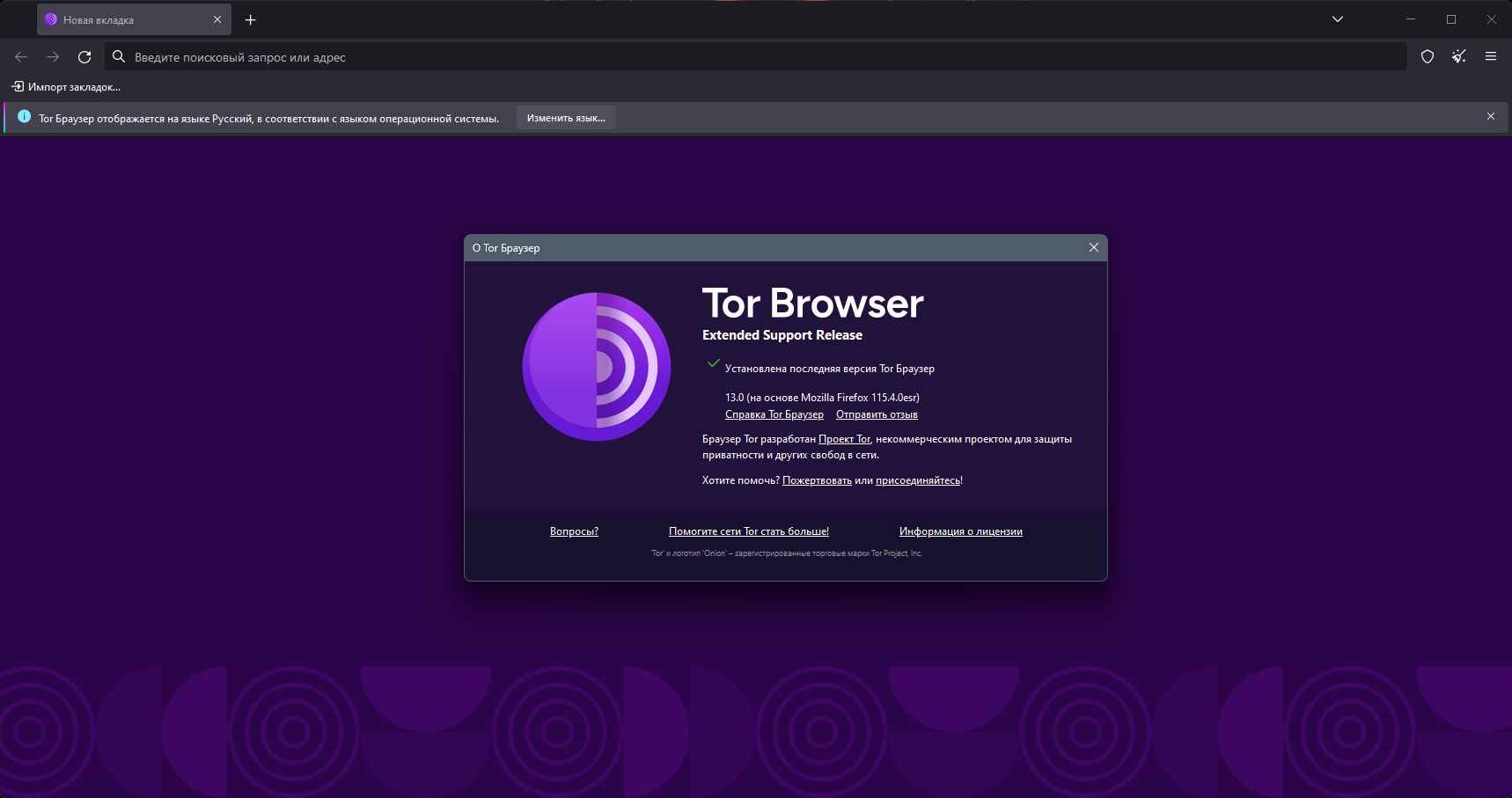
Task: Click the search magnifier icon in address bar
Action: 119,57
